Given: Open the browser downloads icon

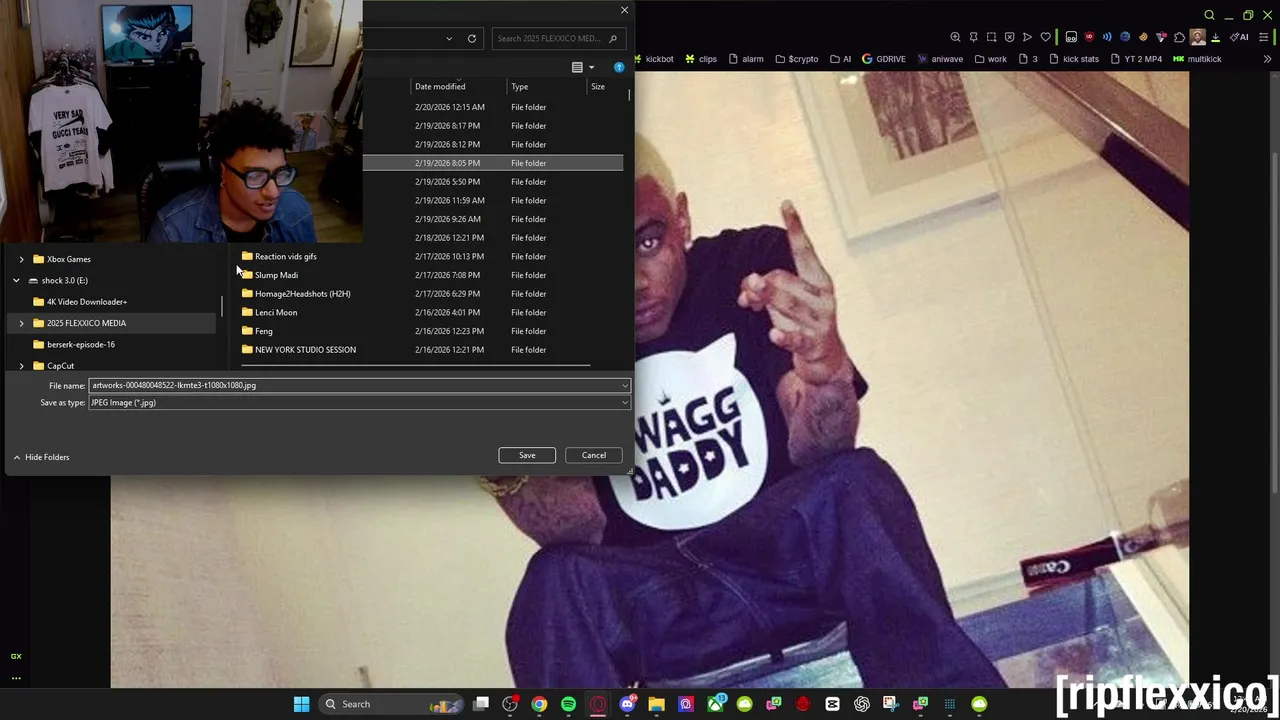Looking at the screenshot, I should pyautogui.click(x=1215, y=37).
